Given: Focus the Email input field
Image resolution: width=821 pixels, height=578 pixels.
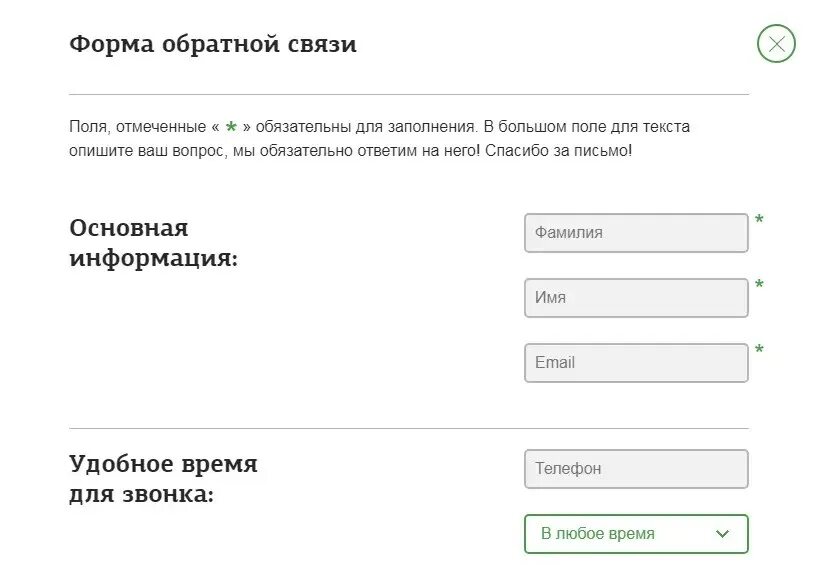Looking at the screenshot, I should click(636, 363).
